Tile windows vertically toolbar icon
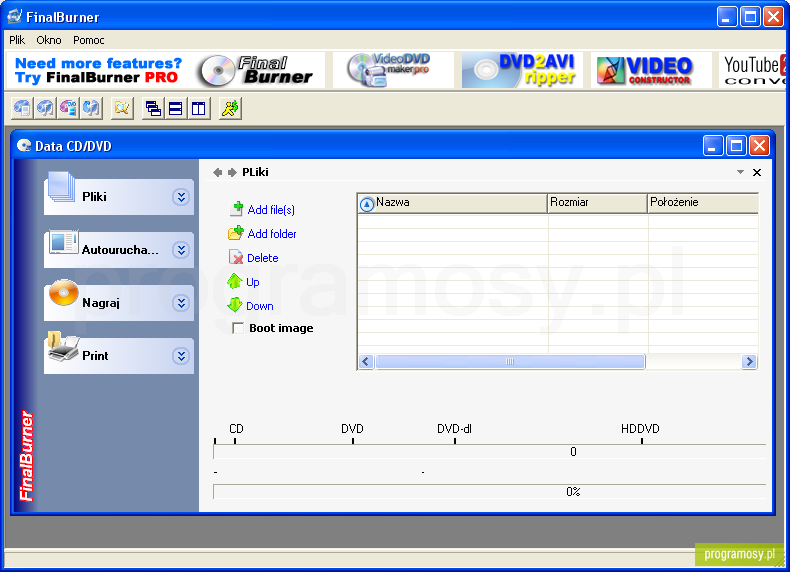The width and height of the screenshot is (790, 572). click(199, 108)
